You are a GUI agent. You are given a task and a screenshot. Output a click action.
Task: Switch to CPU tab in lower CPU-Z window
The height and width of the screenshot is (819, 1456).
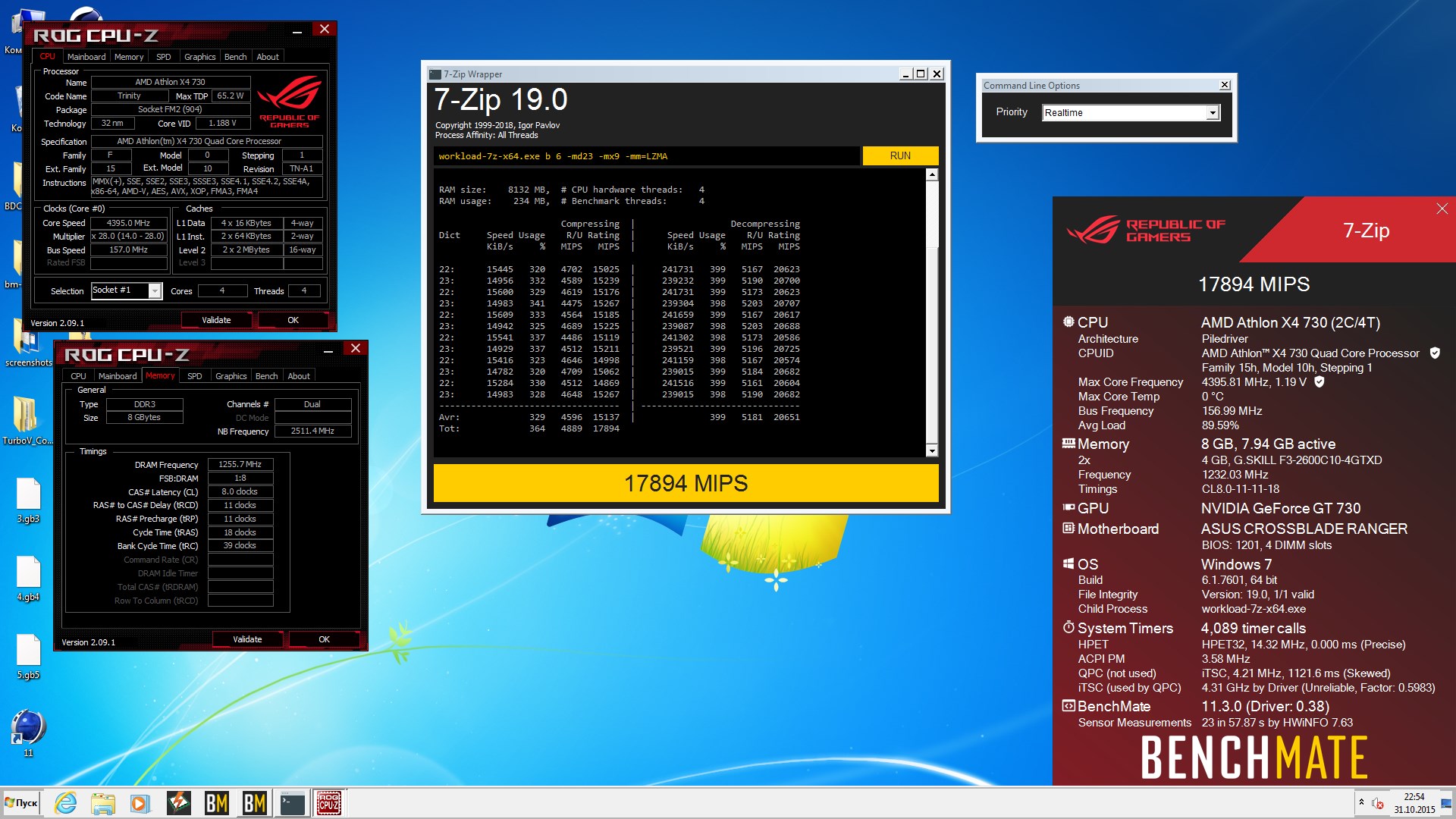click(x=78, y=376)
